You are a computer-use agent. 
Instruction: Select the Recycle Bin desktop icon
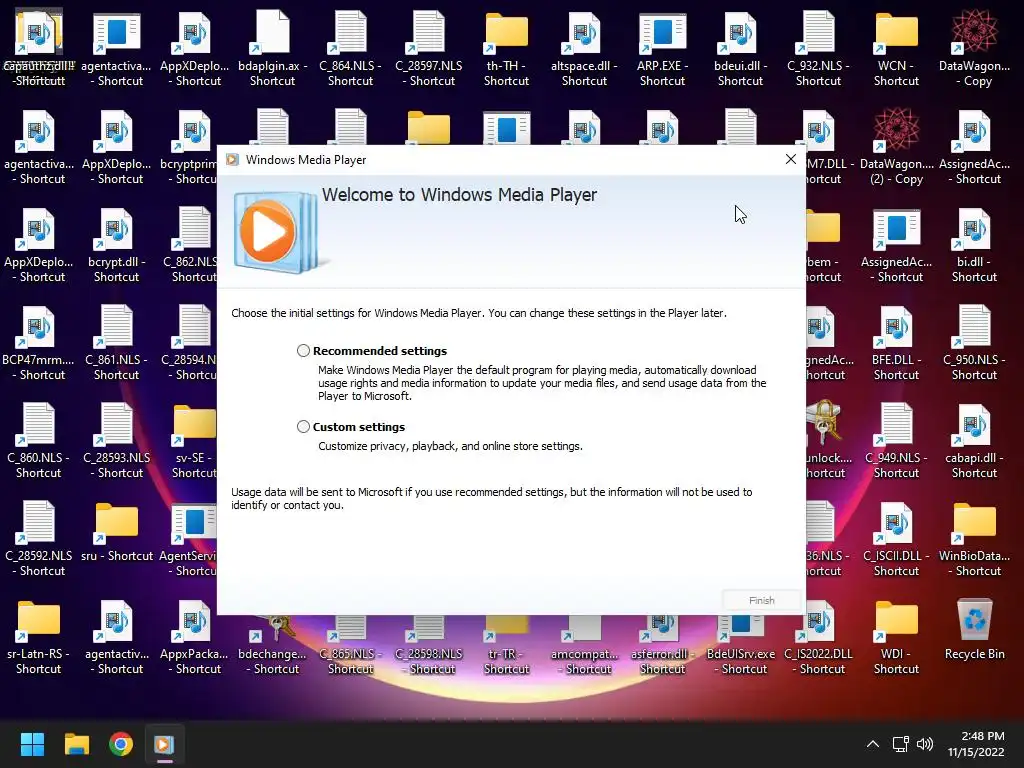click(x=974, y=630)
